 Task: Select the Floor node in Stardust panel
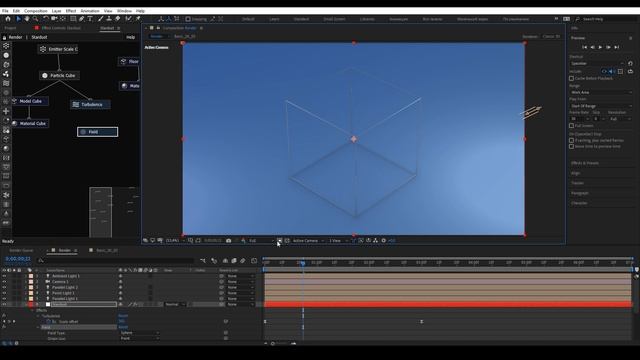pos(129,62)
